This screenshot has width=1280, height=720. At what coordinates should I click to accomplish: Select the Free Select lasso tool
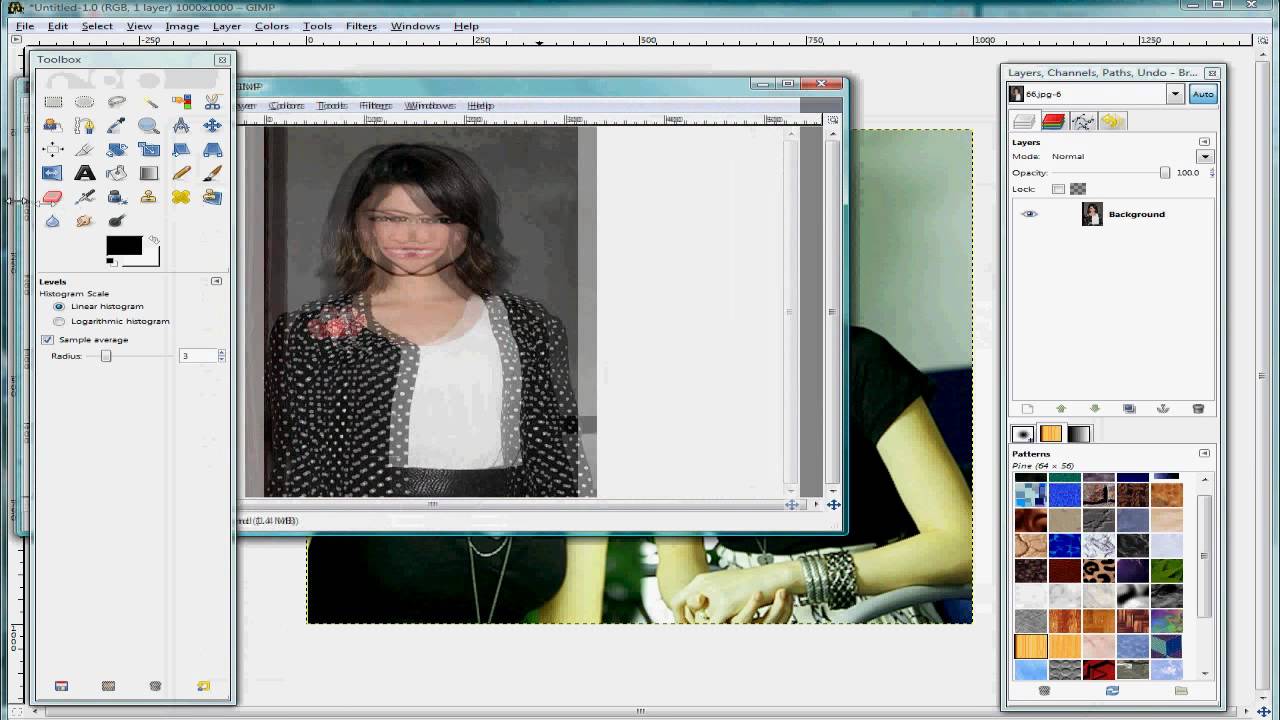(x=117, y=102)
